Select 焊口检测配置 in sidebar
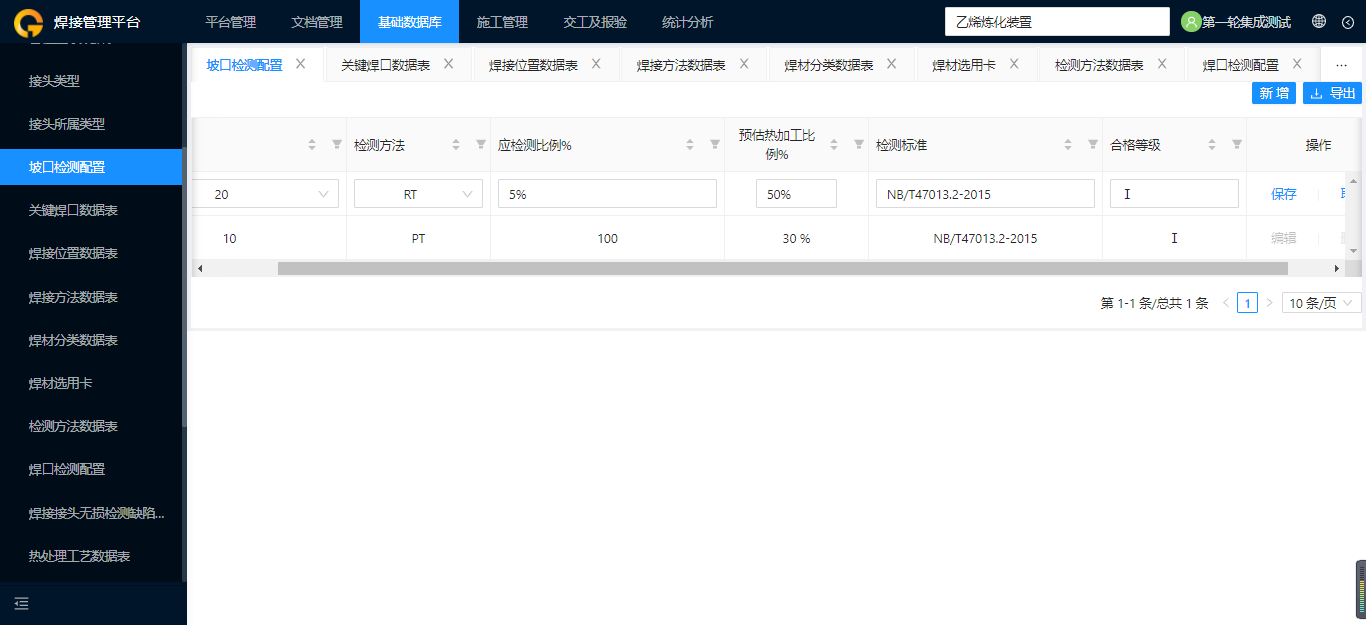1366x625 pixels. (x=91, y=469)
